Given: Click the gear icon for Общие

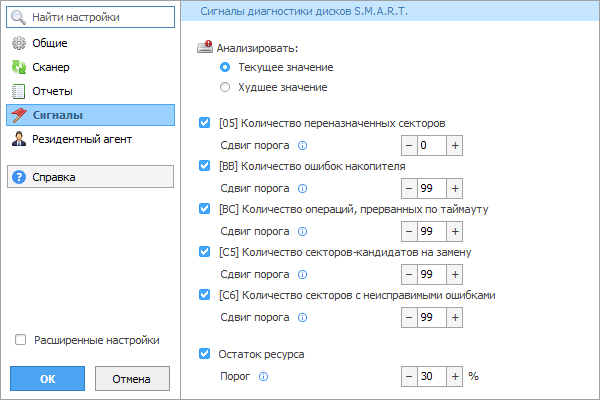Looking at the screenshot, I should point(19,43).
